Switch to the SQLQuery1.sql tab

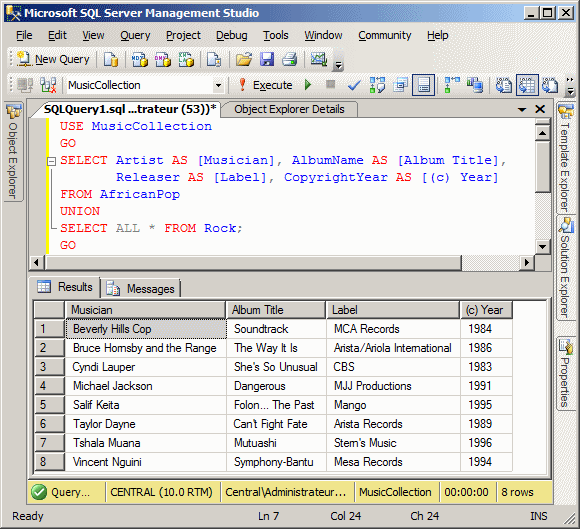129,109
